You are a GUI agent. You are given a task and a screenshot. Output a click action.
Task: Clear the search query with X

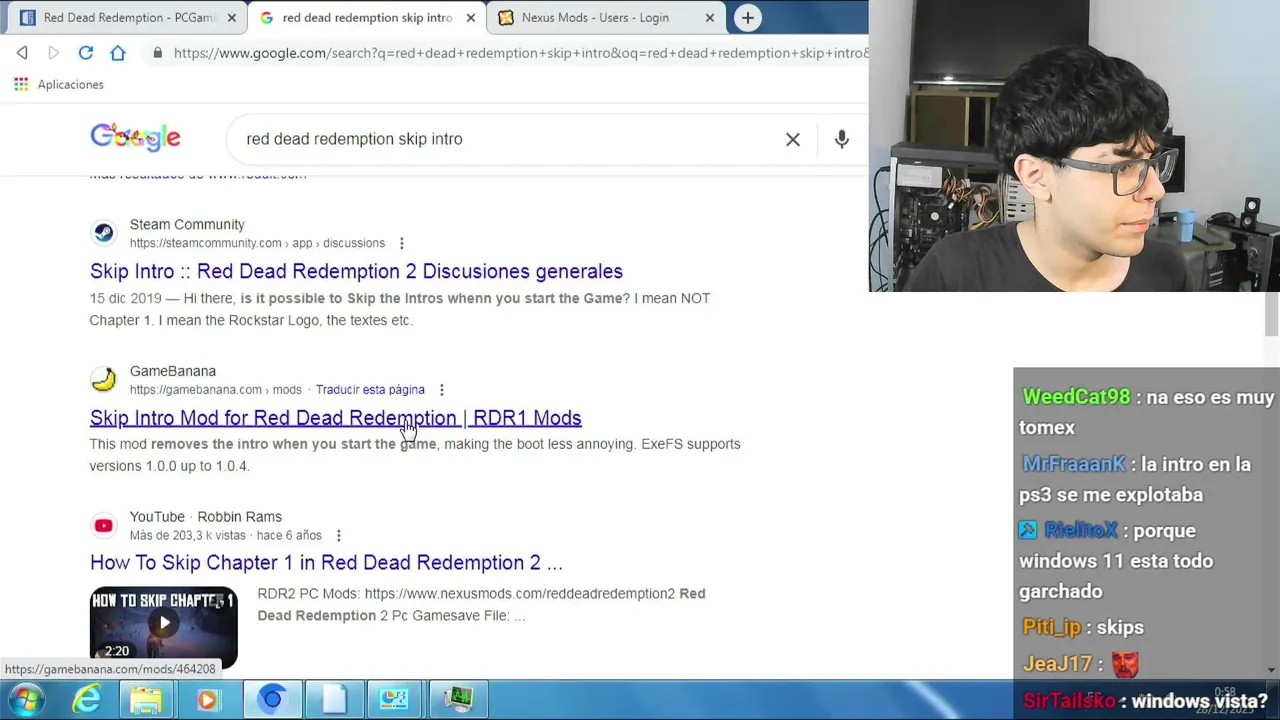coord(793,139)
